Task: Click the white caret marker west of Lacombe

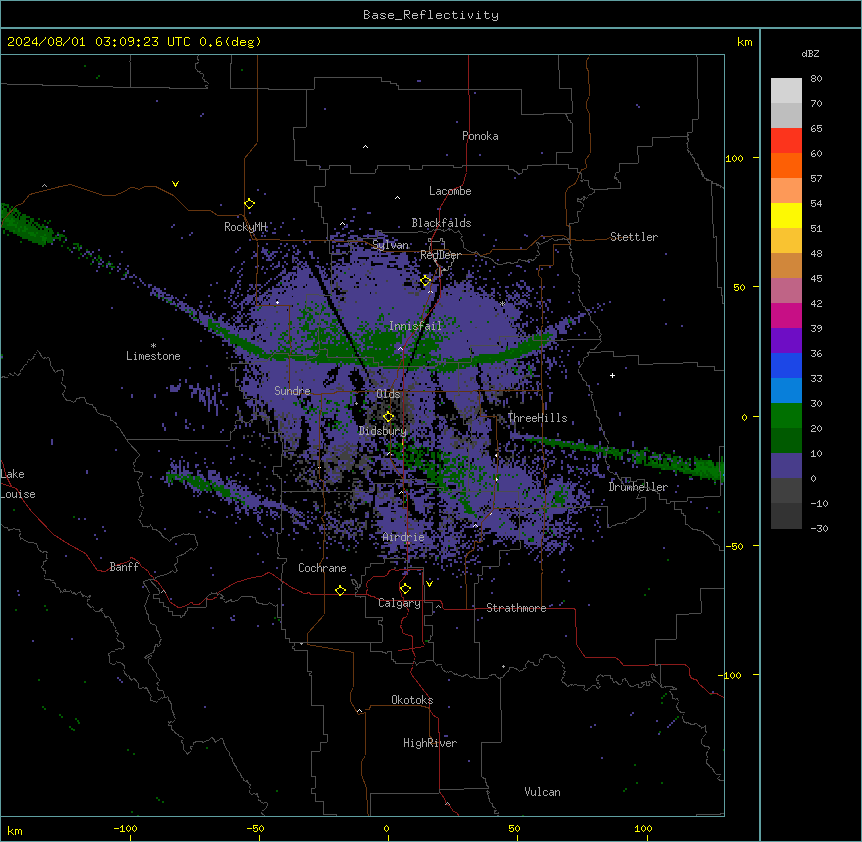Action: (397, 197)
